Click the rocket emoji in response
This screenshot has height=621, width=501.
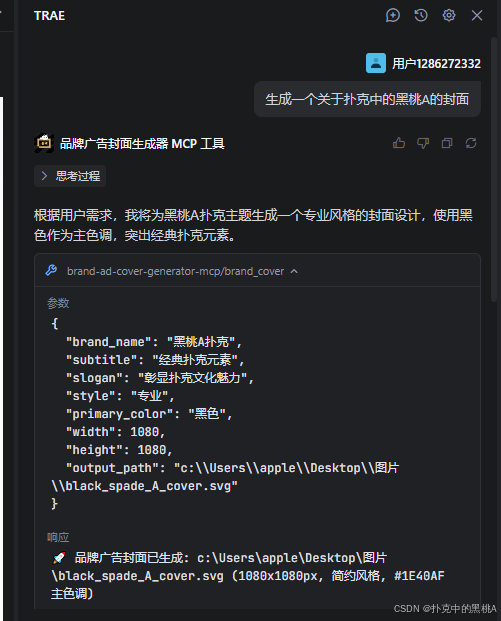click(x=59, y=558)
